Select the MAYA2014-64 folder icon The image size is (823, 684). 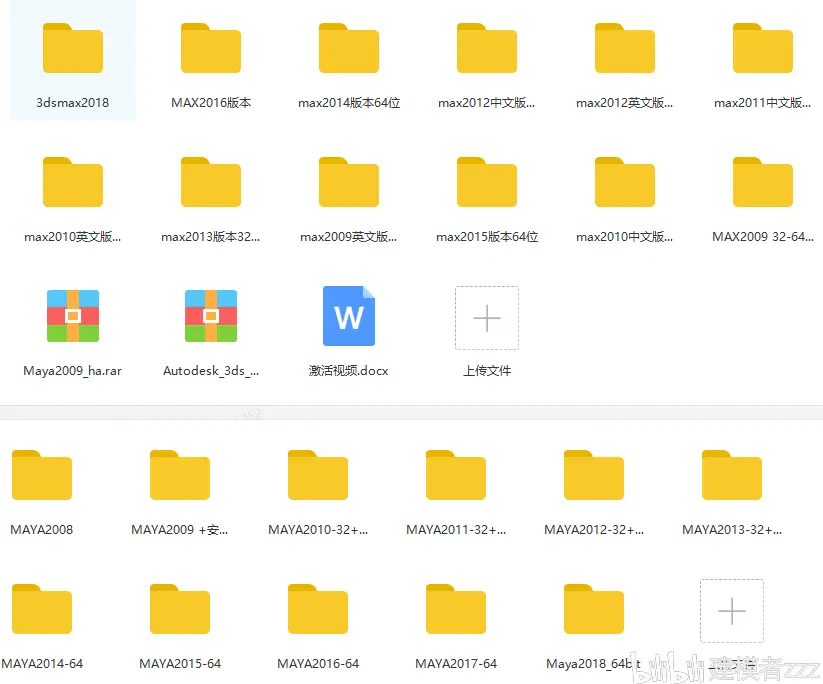click(x=42, y=609)
